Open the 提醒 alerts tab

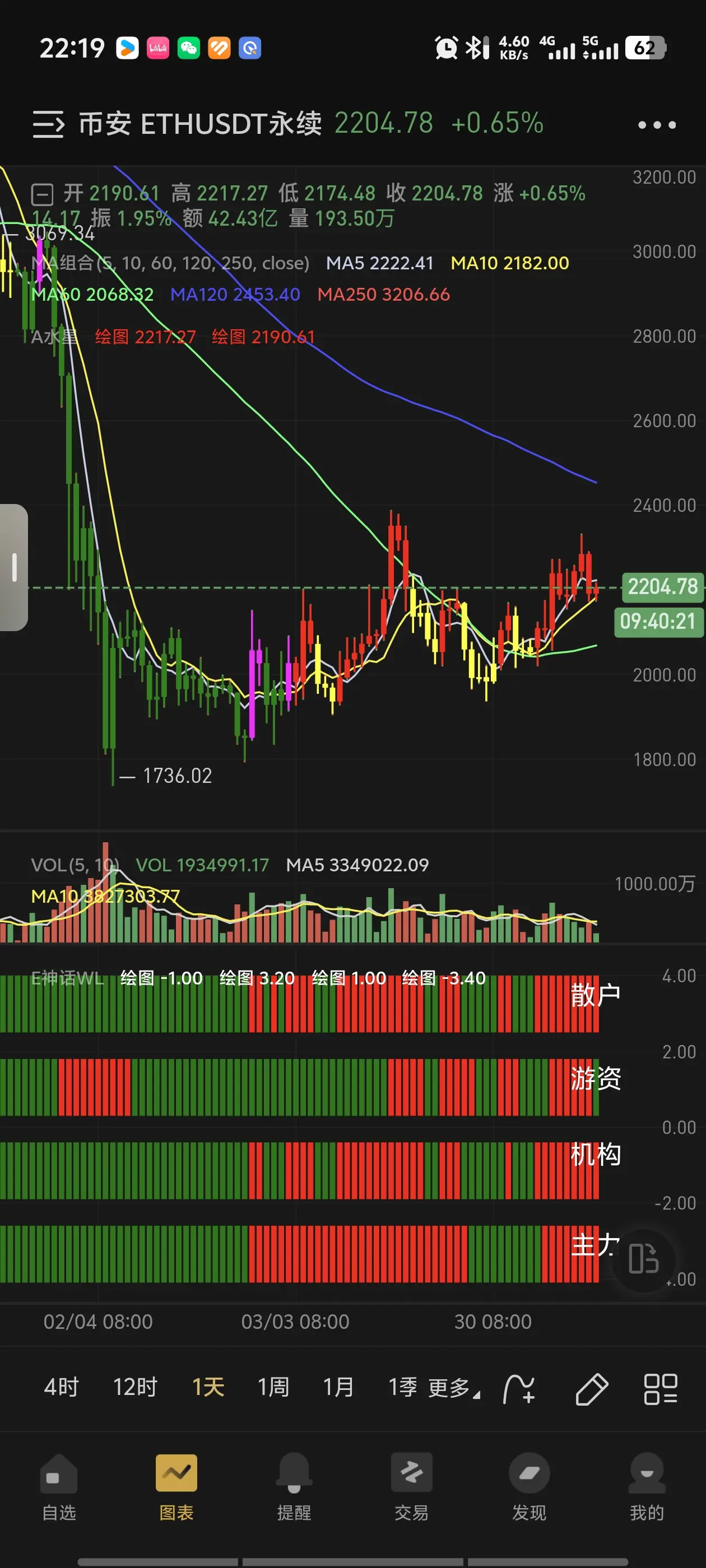point(294,1487)
